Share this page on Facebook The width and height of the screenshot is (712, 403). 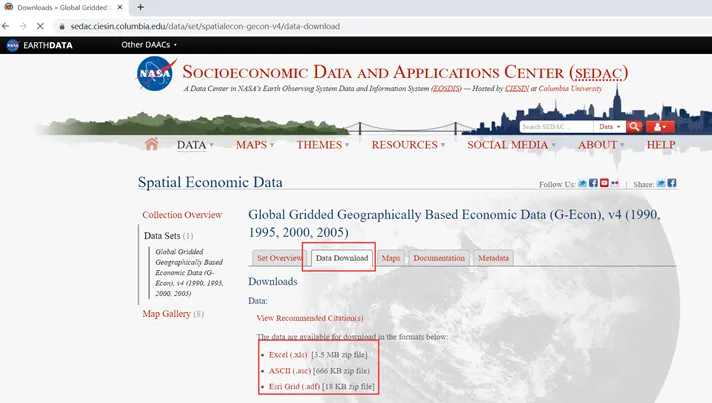[672, 183]
